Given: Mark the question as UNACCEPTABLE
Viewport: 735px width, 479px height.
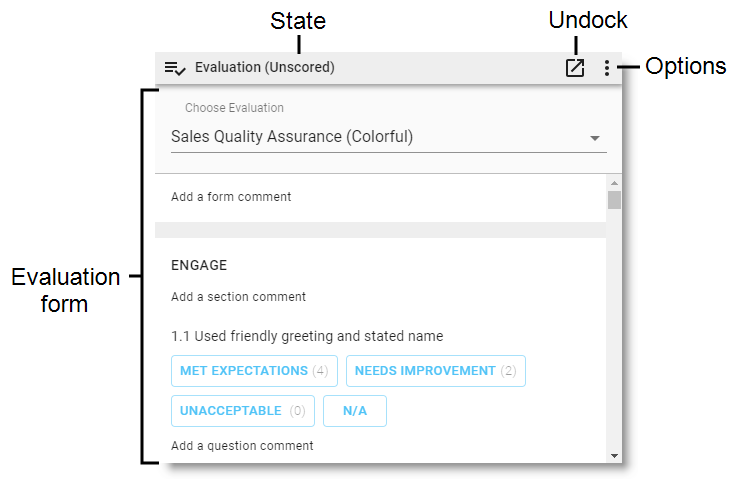Looking at the screenshot, I should click(x=243, y=411).
